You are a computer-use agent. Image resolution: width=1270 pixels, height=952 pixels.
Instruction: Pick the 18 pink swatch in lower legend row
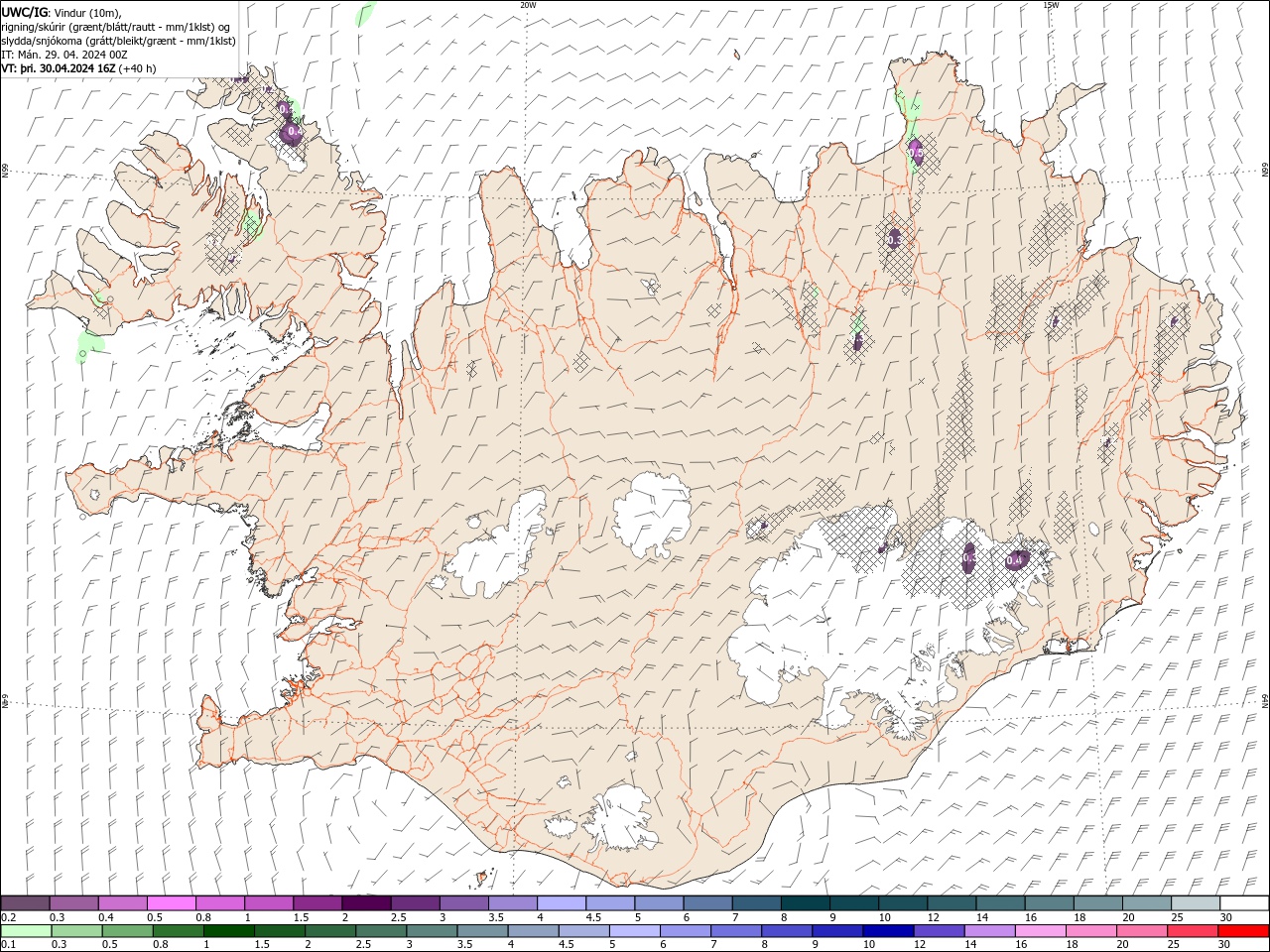(x=1090, y=931)
